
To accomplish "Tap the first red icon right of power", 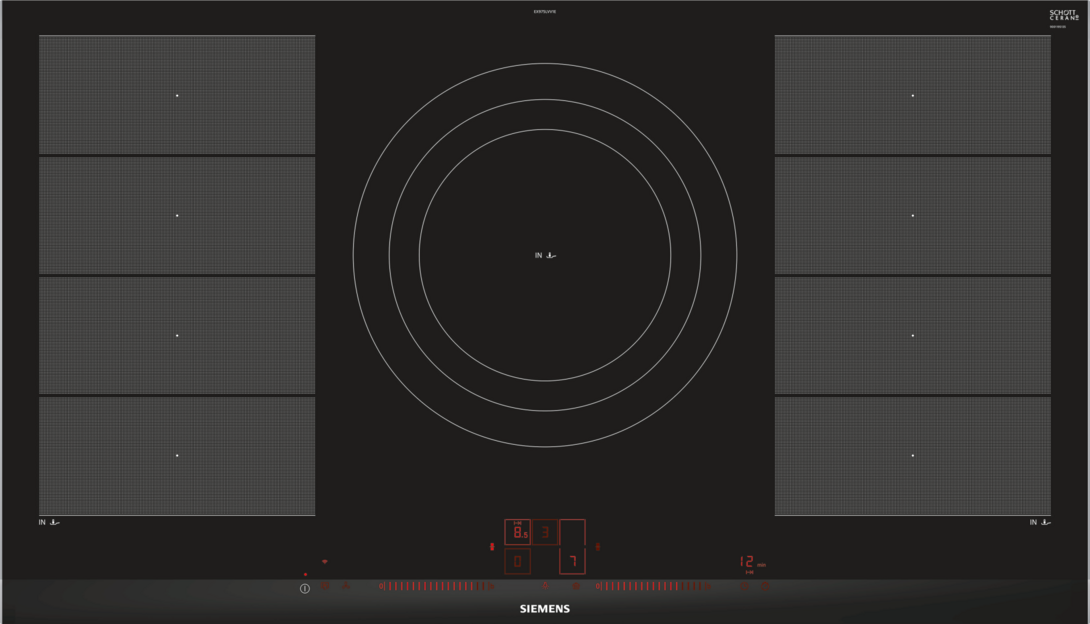I will (326, 586).
